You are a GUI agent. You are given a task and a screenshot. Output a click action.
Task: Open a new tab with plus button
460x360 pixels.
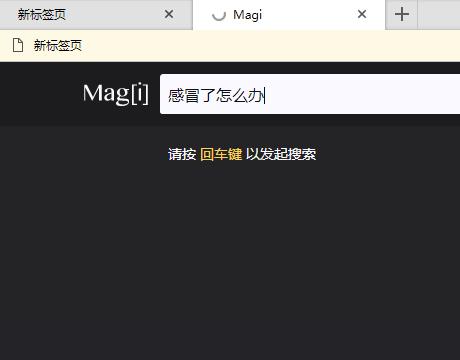[x=402, y=15]
